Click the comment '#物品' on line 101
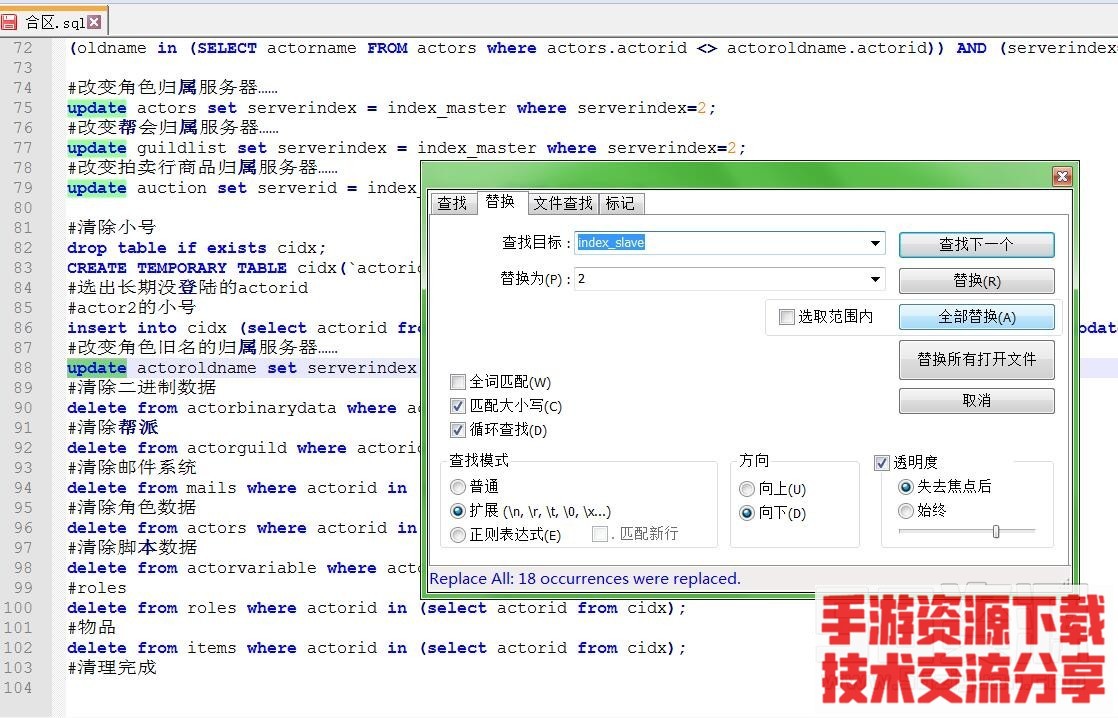This screenshot has width=1118, height=718. tap(92, 627)
